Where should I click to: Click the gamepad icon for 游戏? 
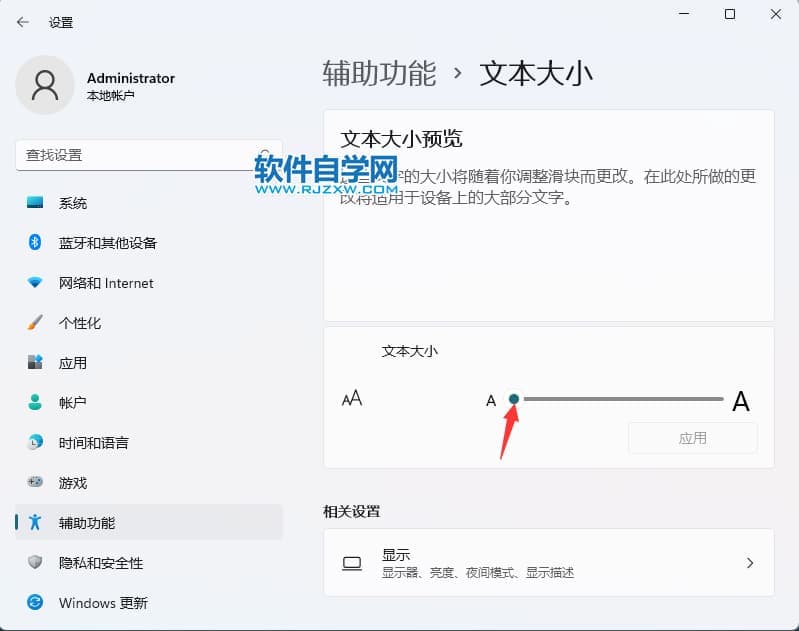(x=36, y=483)
